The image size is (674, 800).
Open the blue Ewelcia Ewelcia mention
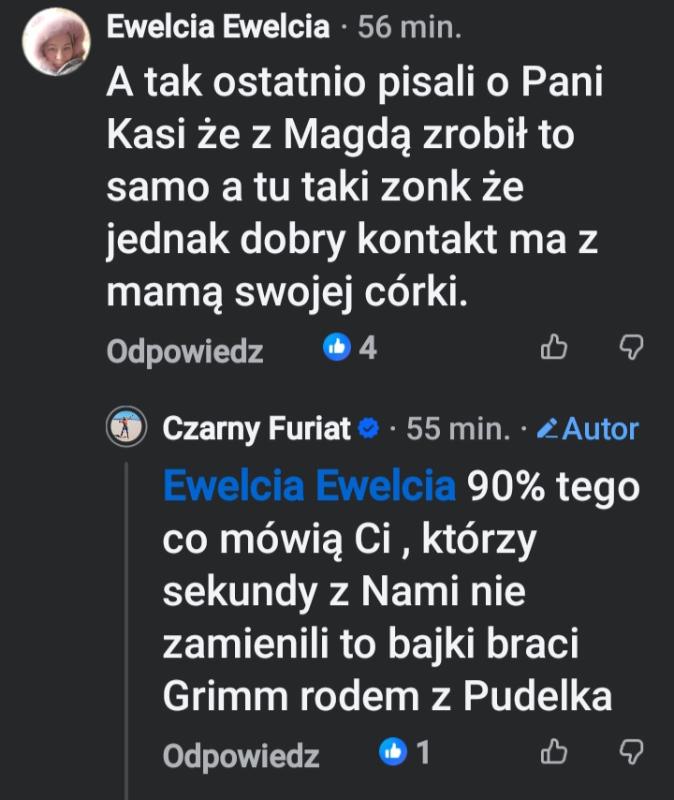tap(308, 487)
